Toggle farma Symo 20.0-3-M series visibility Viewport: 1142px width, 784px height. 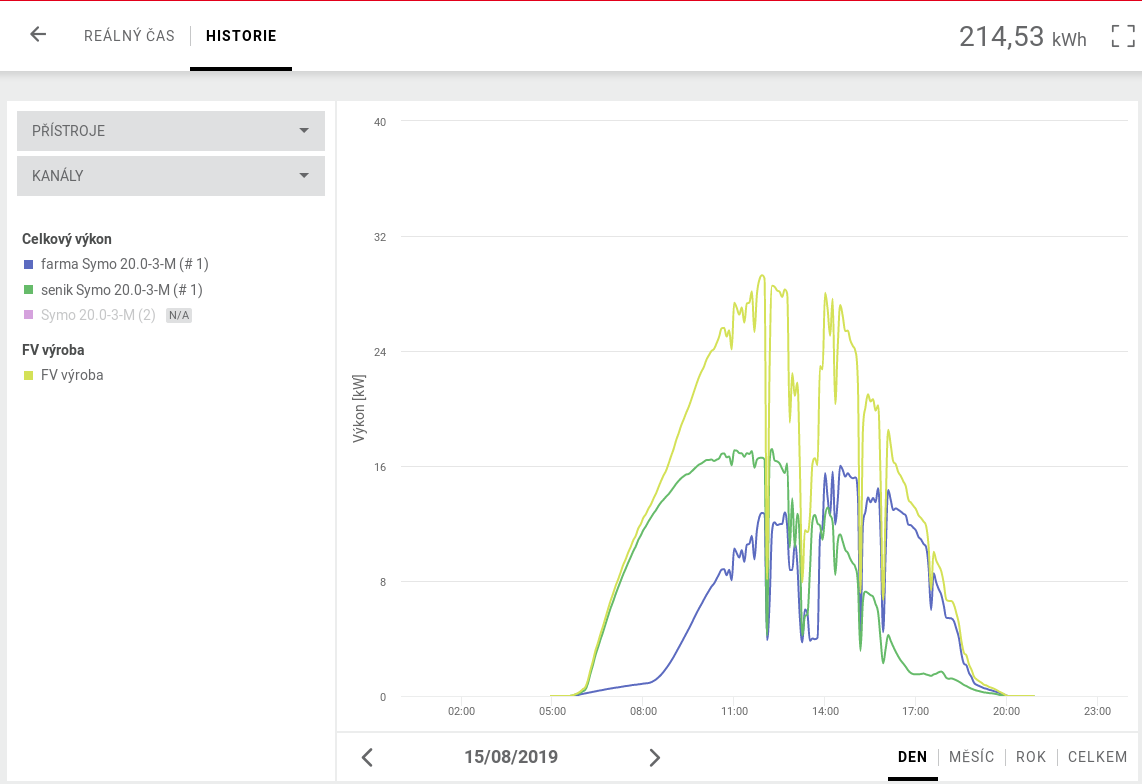click(124, 264)
